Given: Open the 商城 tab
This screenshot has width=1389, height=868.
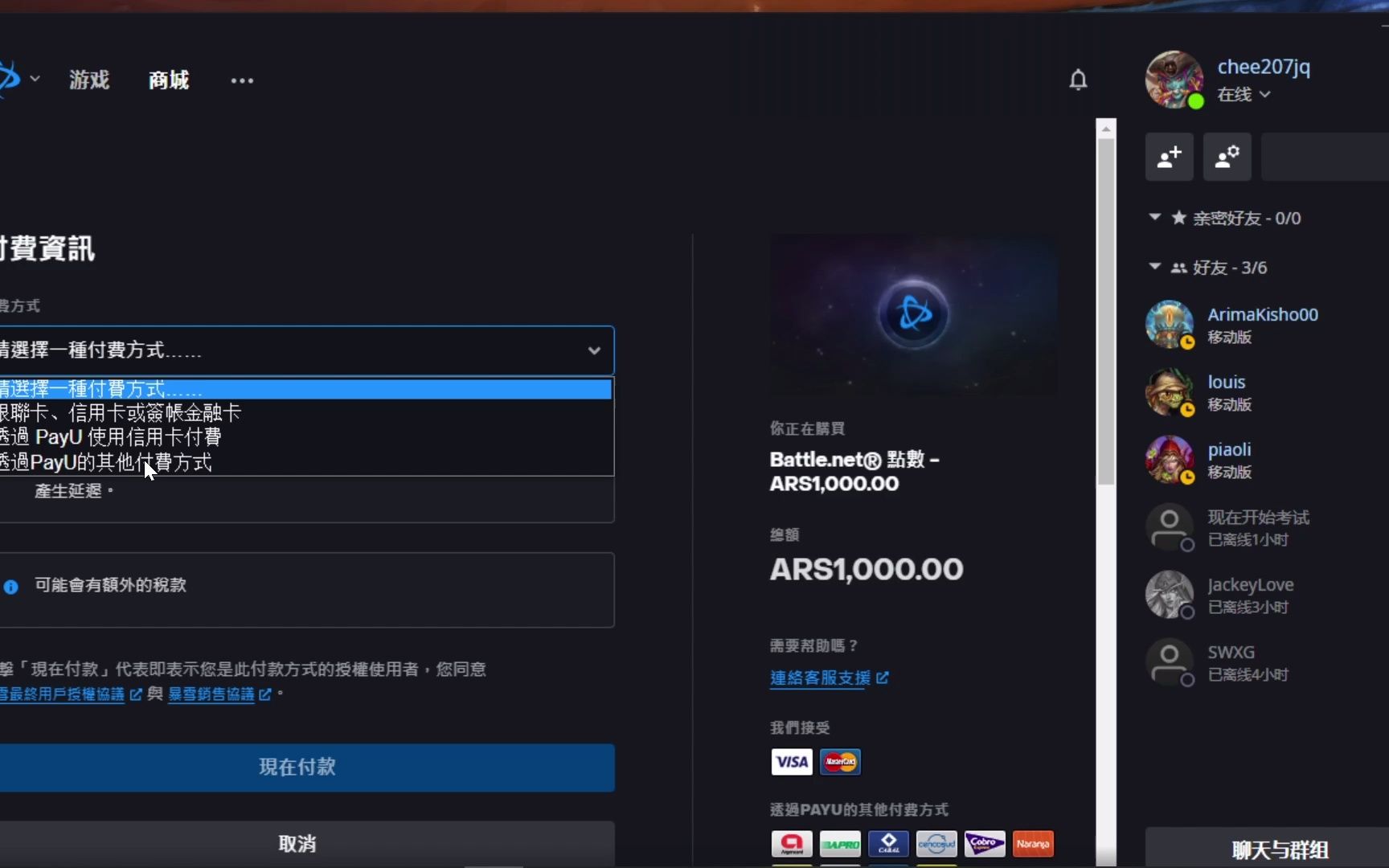Looking at the screenshot, I should tap(169, 80).
